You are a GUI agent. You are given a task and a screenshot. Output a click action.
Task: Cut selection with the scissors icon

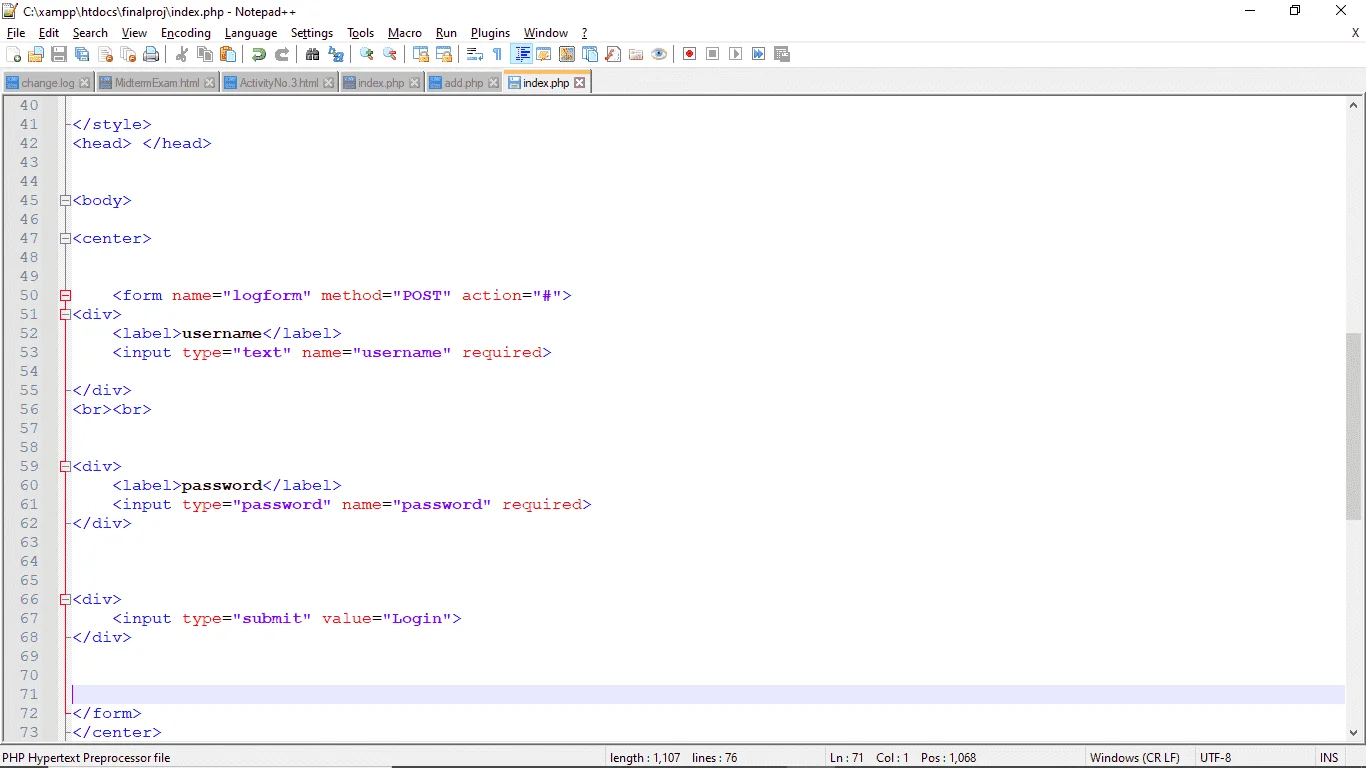click(182, 54)
